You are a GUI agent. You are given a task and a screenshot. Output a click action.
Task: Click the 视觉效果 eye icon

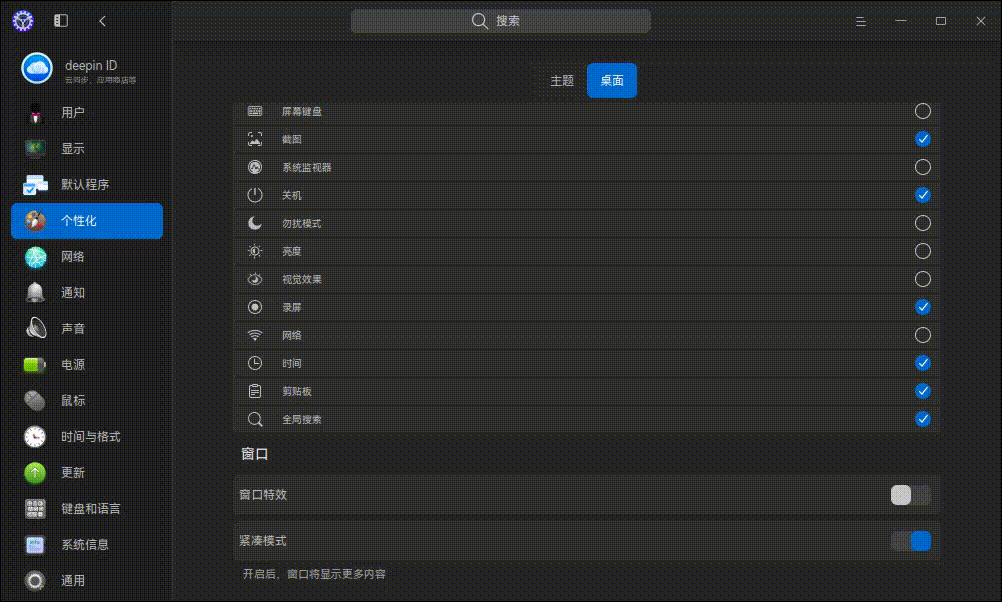point(255,279)
